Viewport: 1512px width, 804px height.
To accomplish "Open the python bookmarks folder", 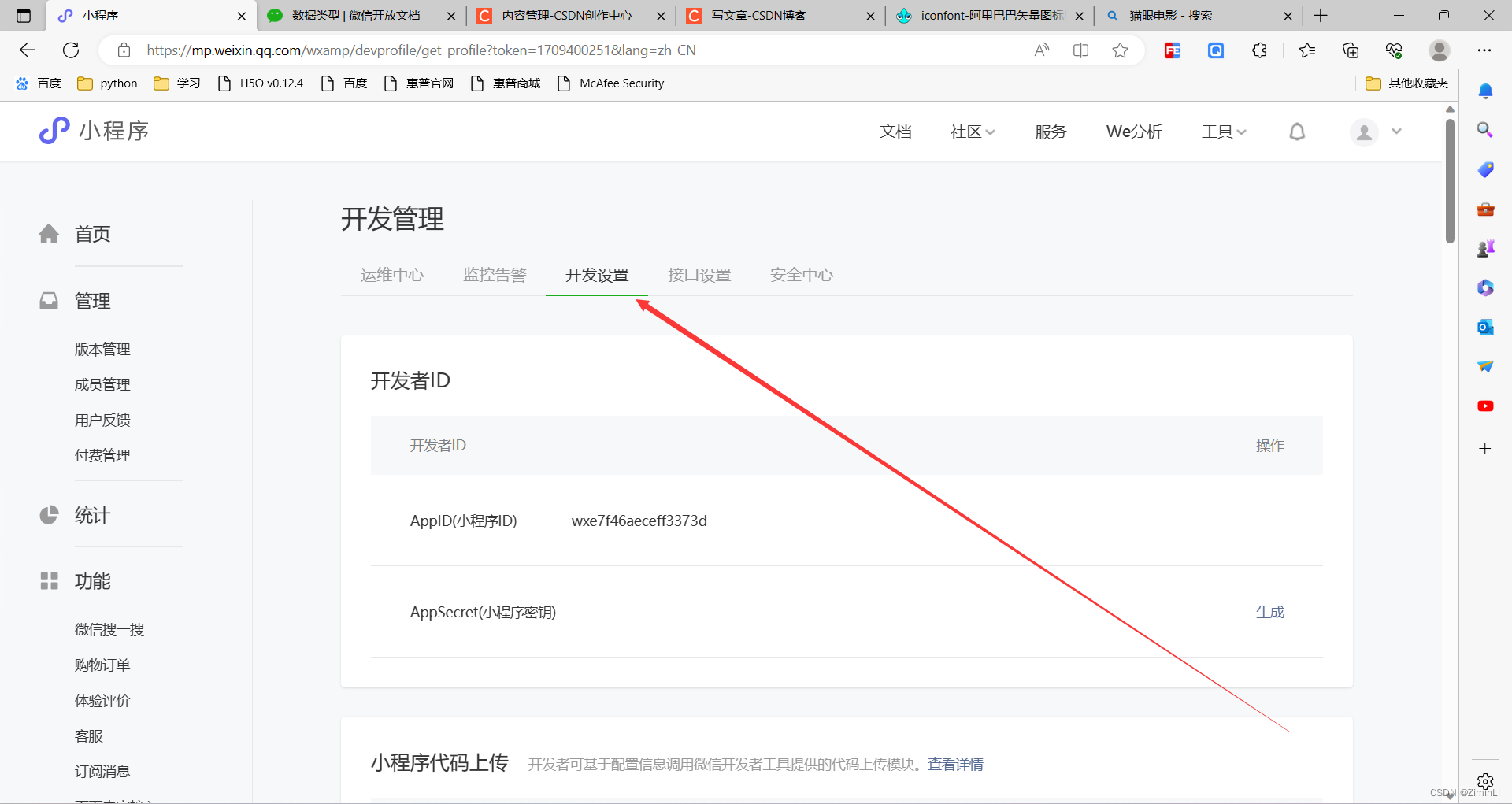I will (107, 83).
